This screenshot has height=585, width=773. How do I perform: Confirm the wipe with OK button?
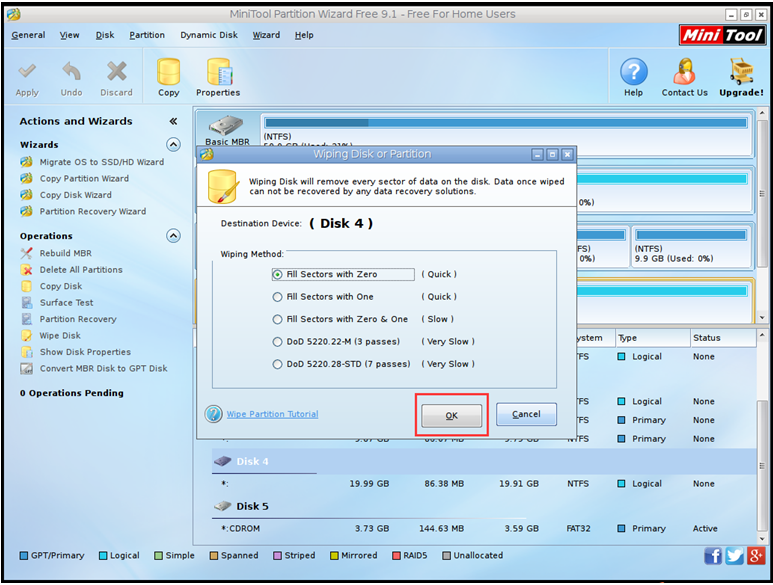451,415
